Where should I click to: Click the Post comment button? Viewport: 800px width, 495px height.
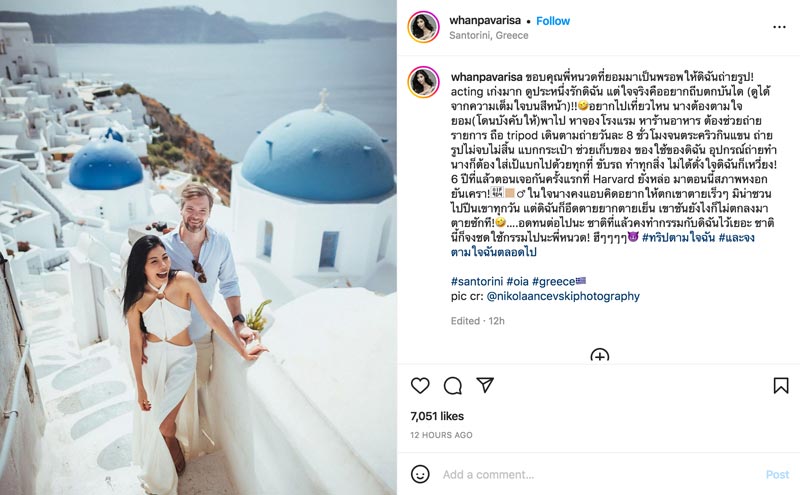[x=777, y=475]
